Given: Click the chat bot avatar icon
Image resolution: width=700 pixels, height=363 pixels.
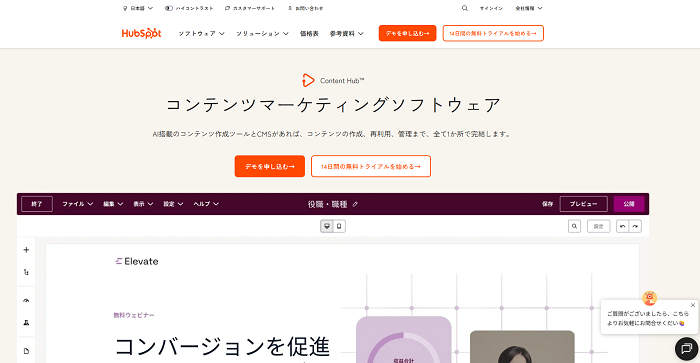Looking at the screenshot, I should click(x=650, y=298).
